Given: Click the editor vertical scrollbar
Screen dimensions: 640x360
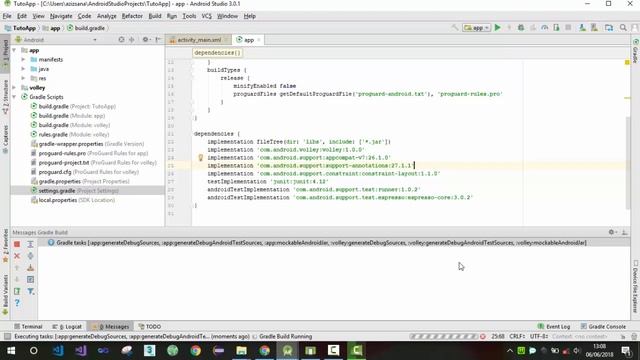Looking at the screenshot, I should coord(627,162).
